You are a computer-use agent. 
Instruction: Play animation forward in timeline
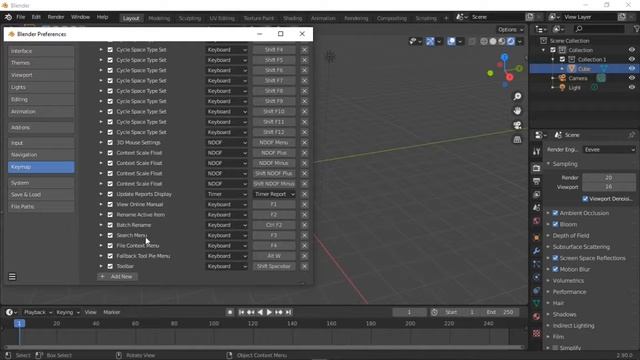pos(269,312)
